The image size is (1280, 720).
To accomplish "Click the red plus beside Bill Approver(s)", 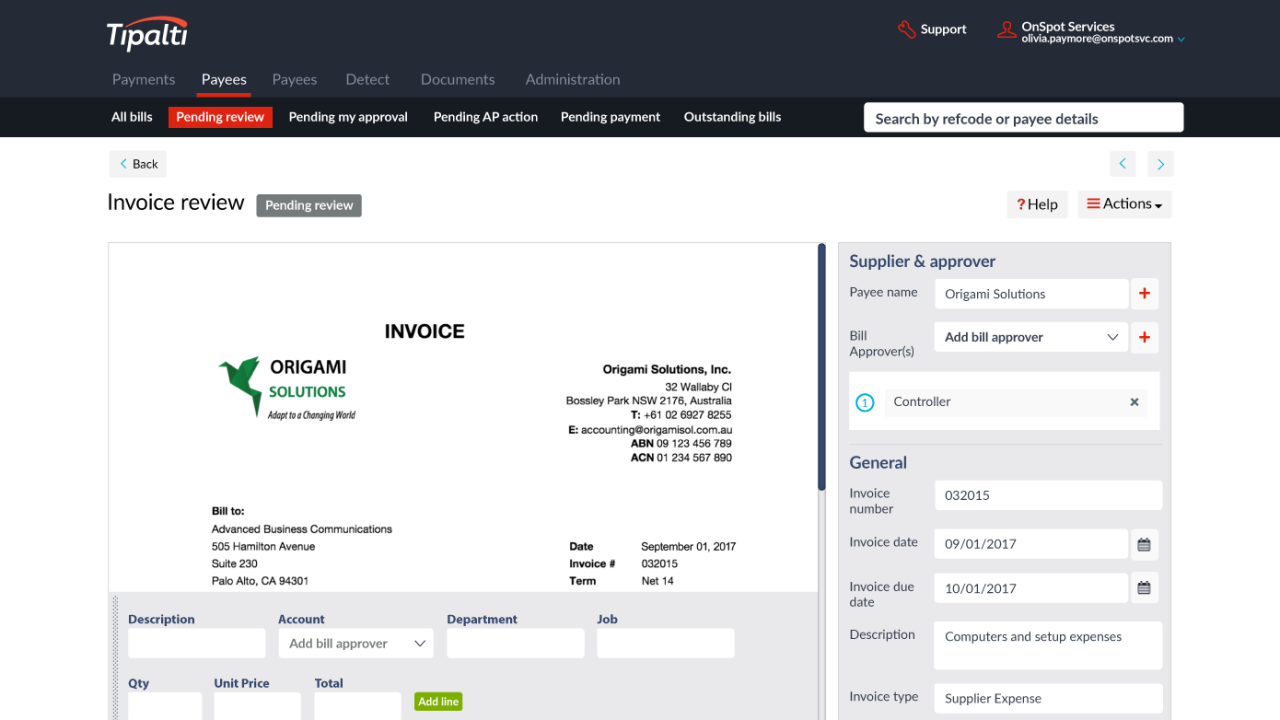I will coord(1144,337).
